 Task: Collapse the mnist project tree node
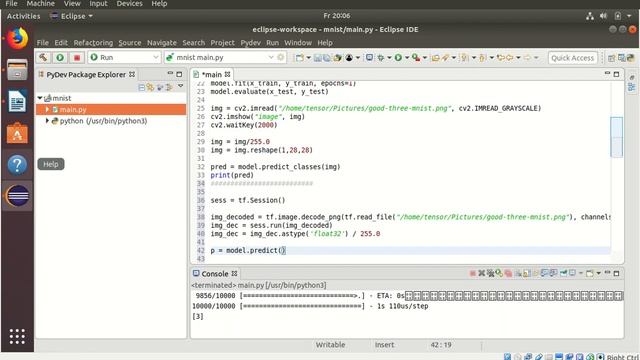40,98
